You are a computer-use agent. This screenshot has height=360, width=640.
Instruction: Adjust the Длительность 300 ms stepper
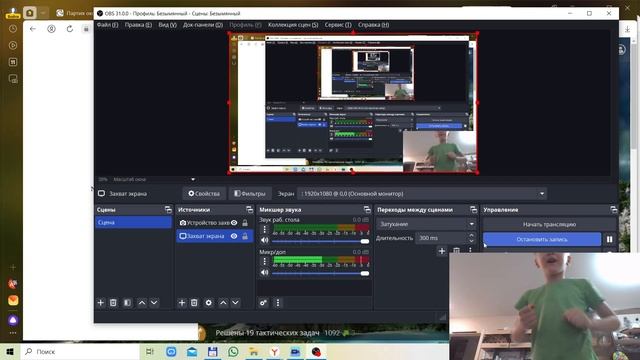pyautogui.click(x=471, y=238)
